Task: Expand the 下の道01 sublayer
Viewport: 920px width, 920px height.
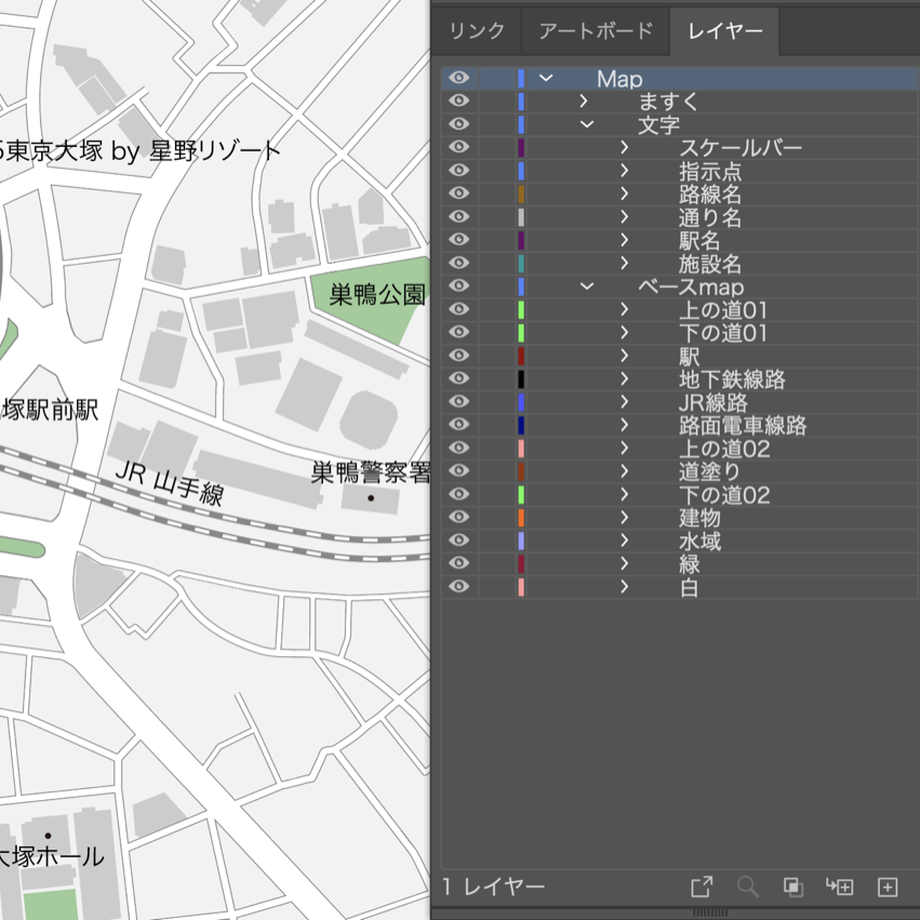Action: click(624, 333)
